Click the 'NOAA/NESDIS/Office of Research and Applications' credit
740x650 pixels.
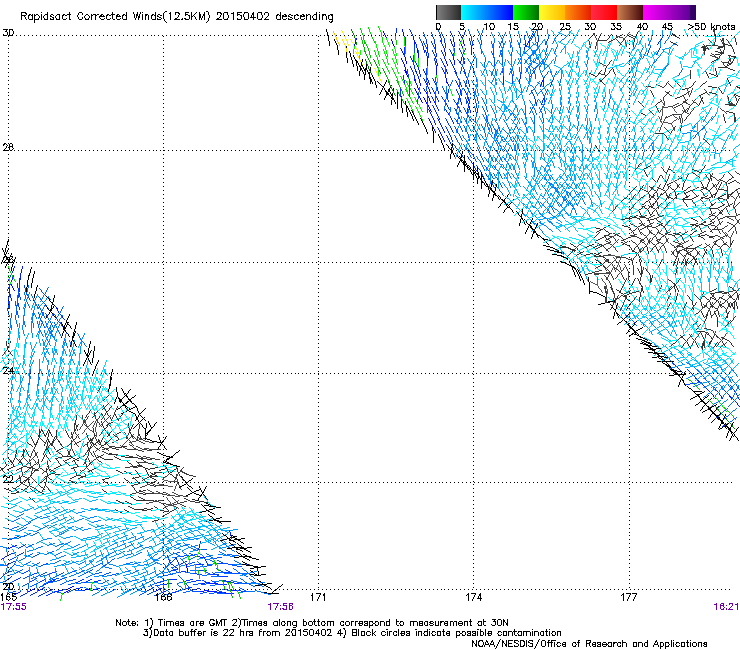pyautogui.click(x=589, y=644)
